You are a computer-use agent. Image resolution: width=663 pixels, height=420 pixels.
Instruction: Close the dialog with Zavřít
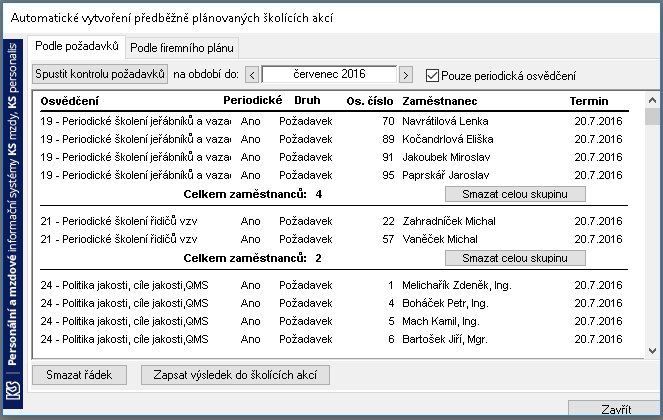click(x=616, y=409)
